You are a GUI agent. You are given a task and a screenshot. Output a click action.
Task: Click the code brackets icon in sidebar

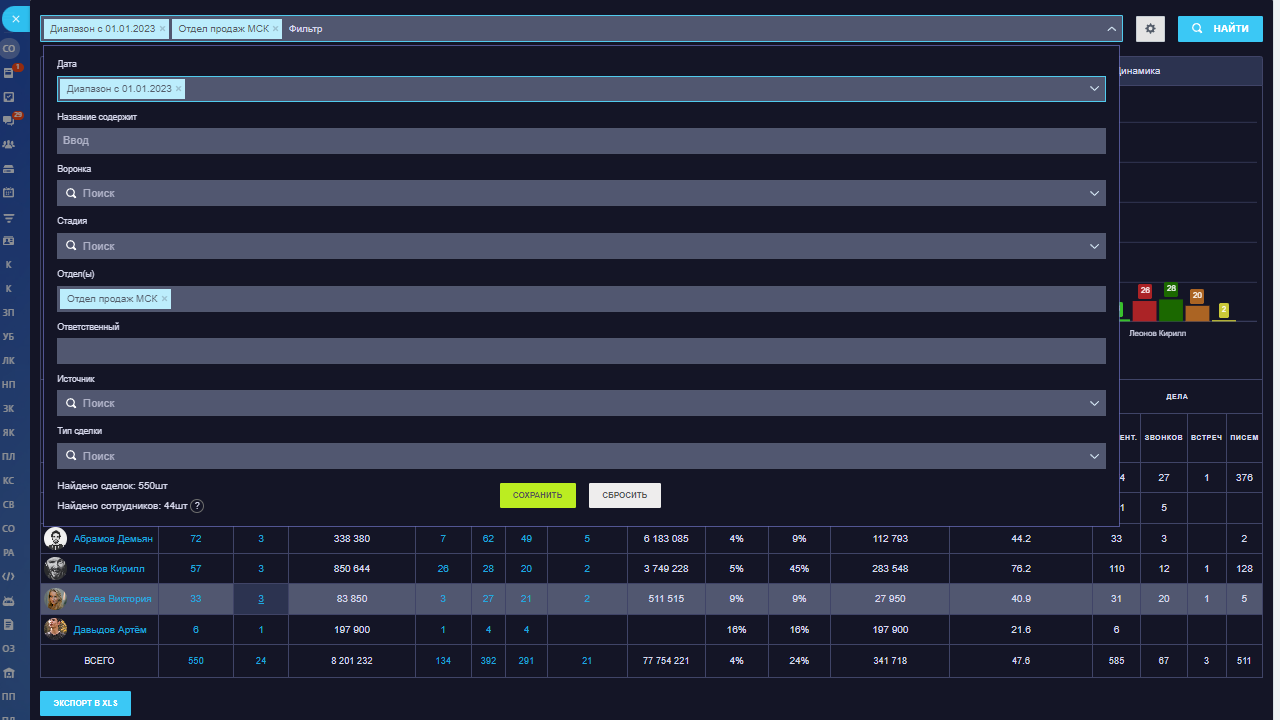tap(9, 576)
